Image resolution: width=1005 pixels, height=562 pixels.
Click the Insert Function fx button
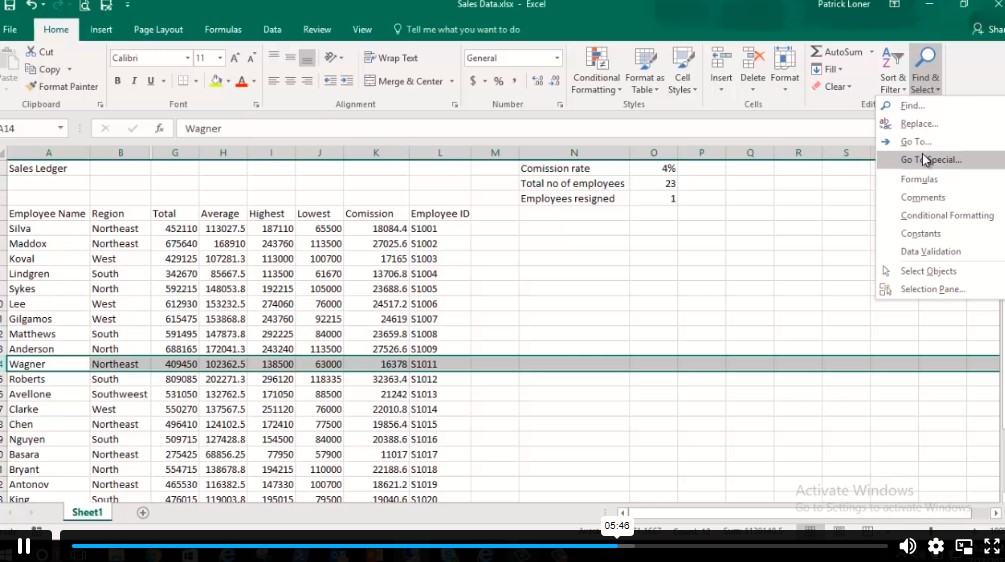tap(159, 128)
